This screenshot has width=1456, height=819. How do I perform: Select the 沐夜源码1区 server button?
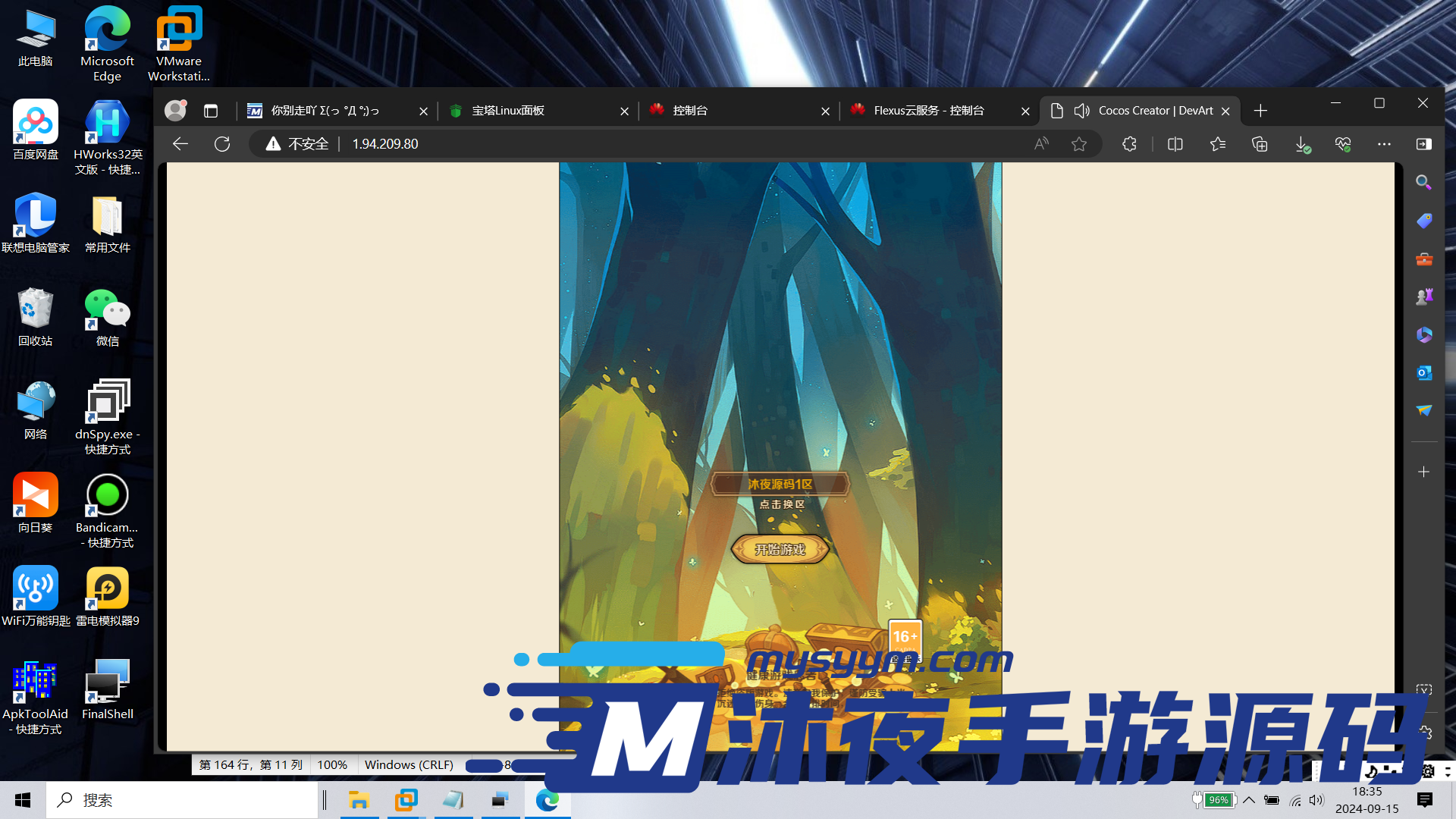pos(780,484)
